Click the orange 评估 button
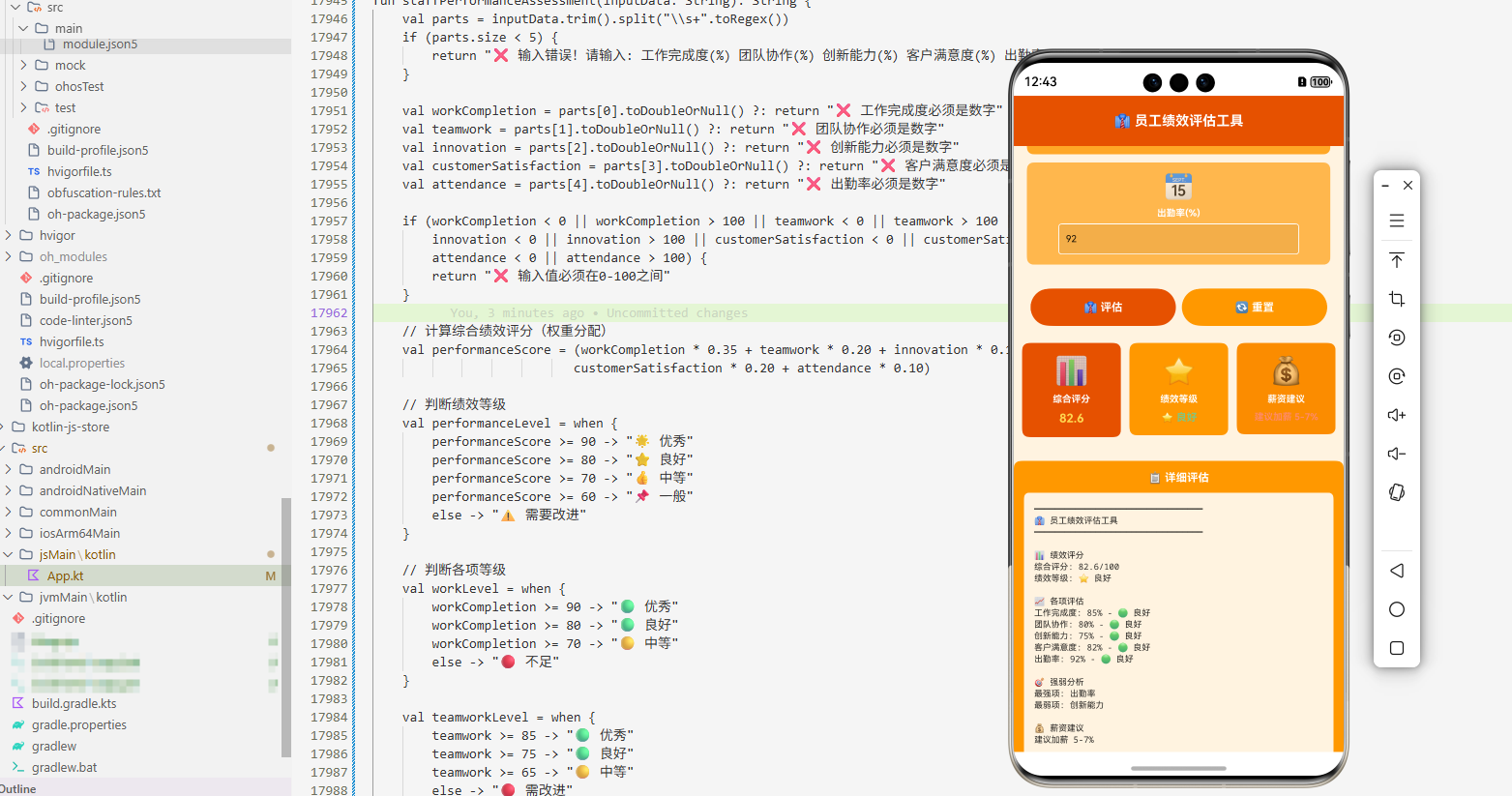The height and width of the screenshot is (796, 1512). (1103, 307)
